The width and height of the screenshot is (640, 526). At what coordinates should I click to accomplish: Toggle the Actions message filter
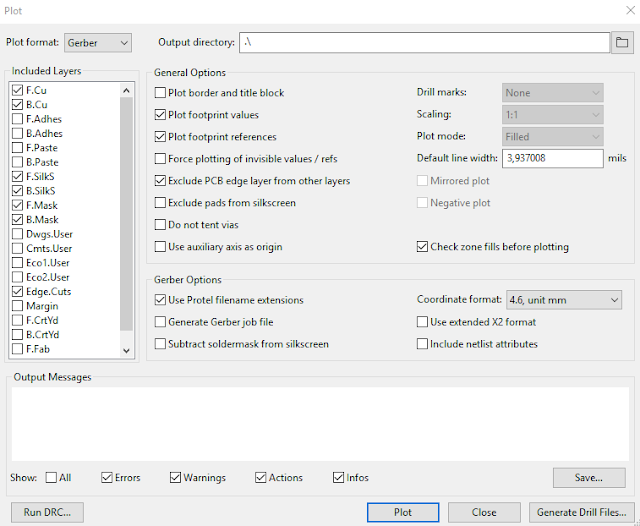tap(261, 477)
